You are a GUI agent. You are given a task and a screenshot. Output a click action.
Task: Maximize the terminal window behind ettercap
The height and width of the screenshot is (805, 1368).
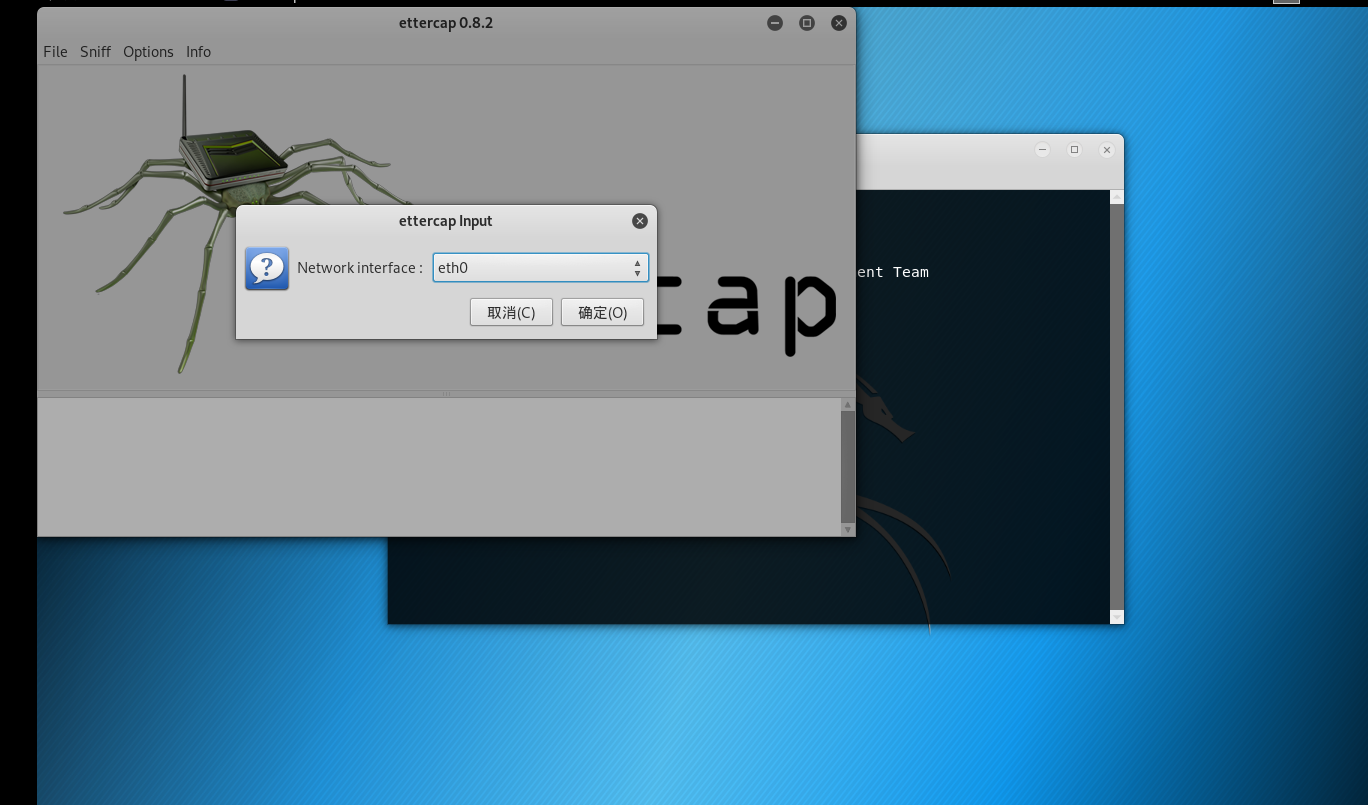pyautogui.click(x=1074, y=150)
